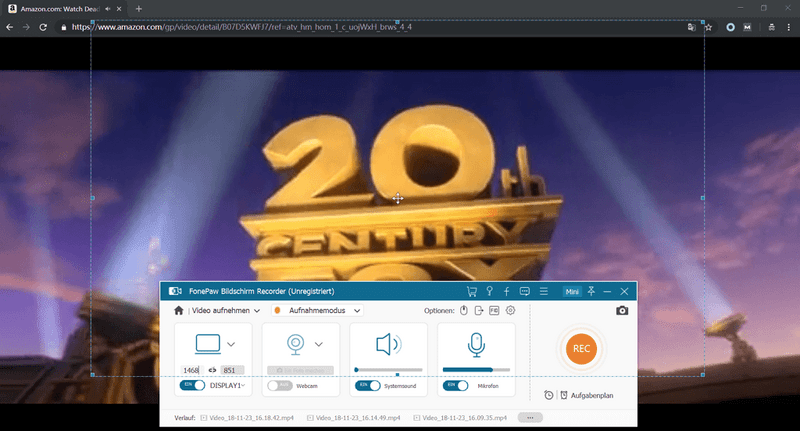Open the Facebook share icon

[x=507, y=291]
